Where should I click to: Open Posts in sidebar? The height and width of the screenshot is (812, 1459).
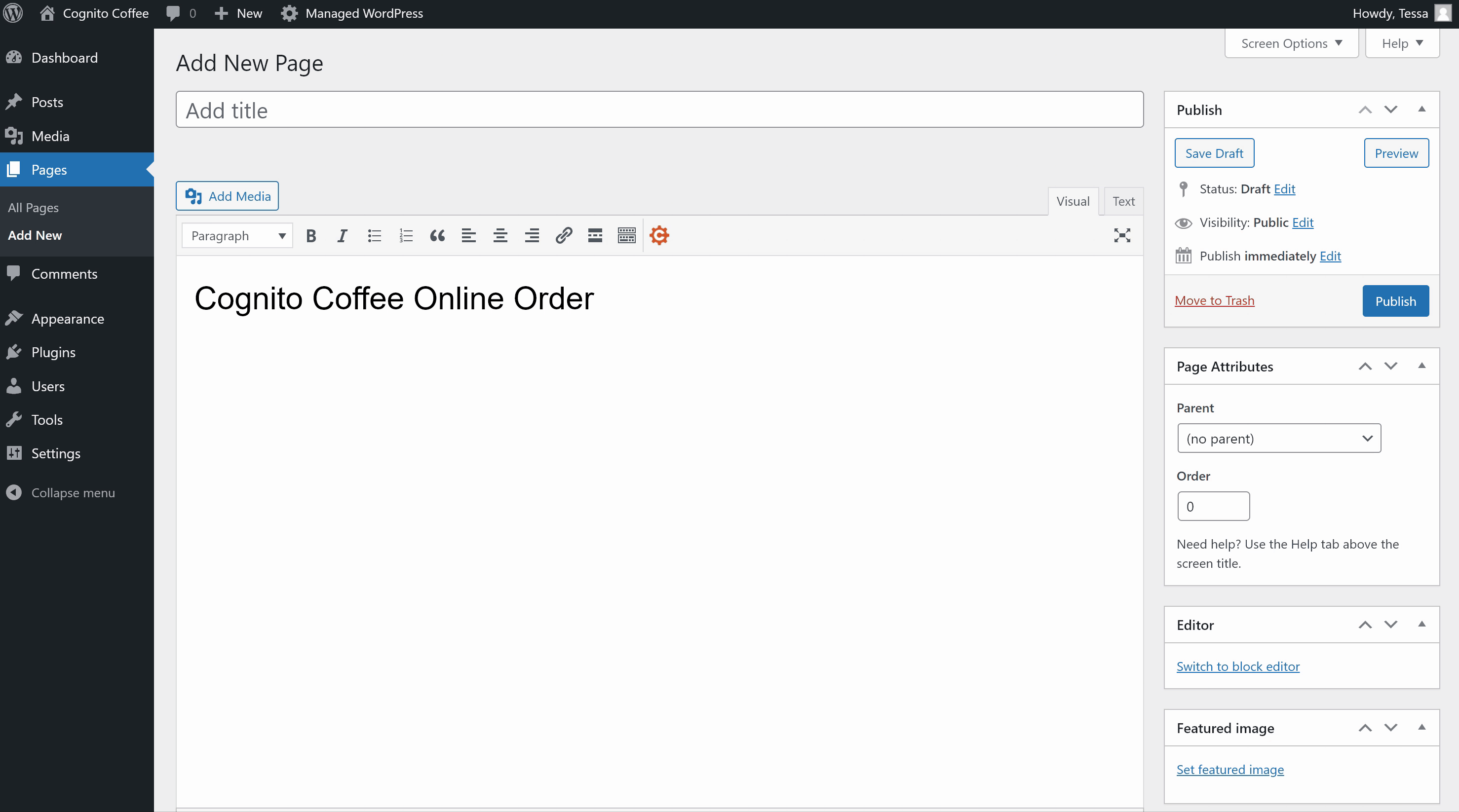pyautogui.click(x=77, y=103)
